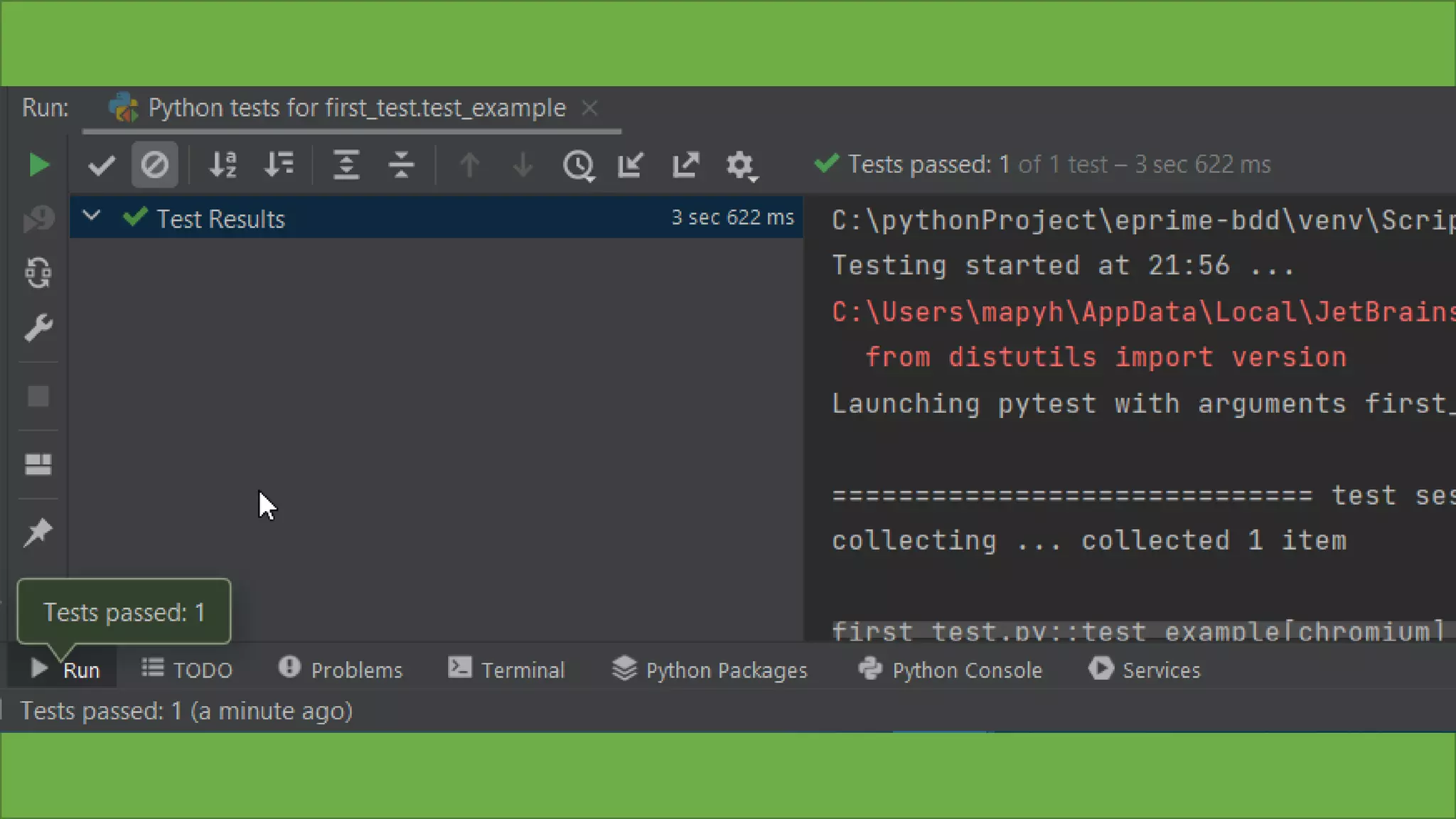Click Import Tests from File icon
1456x819 pixels.
pyautogui.click(x=631, y=165)
